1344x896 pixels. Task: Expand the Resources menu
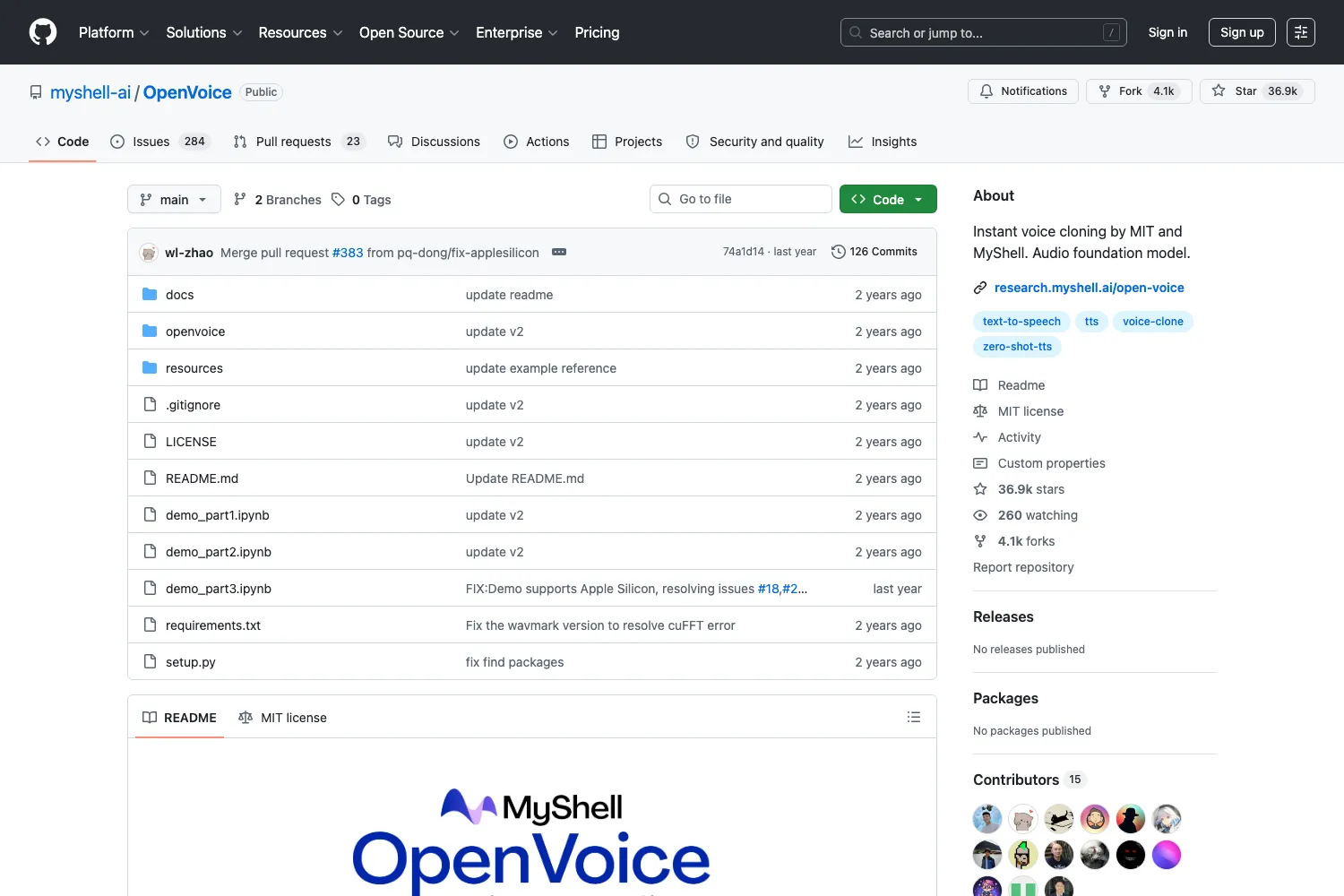coord(301,32)
